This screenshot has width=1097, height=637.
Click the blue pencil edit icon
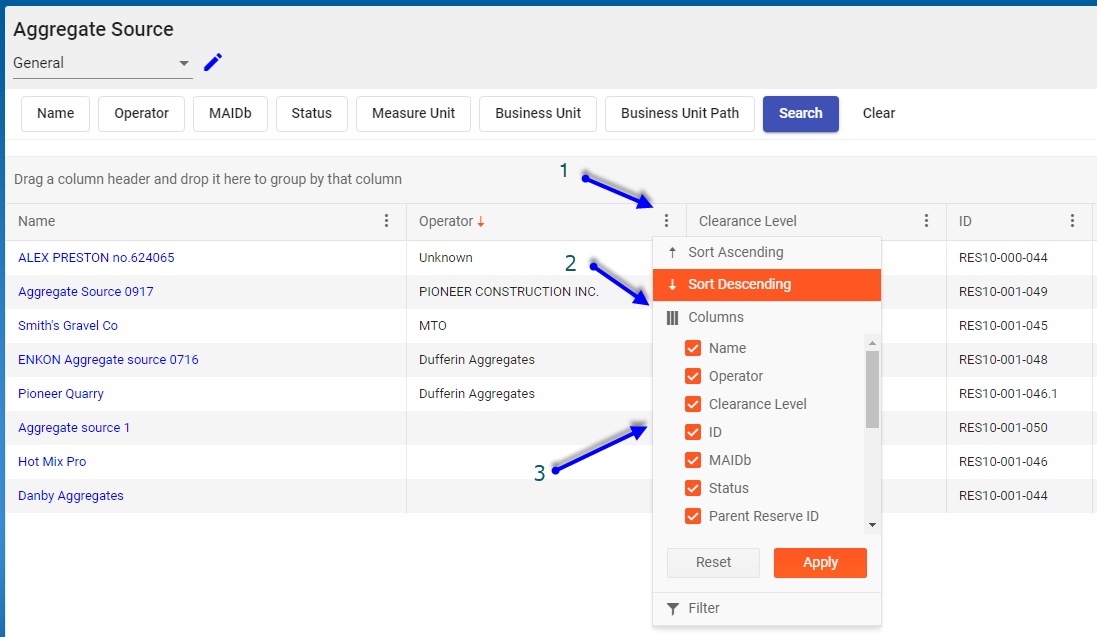tap(213, 63)
